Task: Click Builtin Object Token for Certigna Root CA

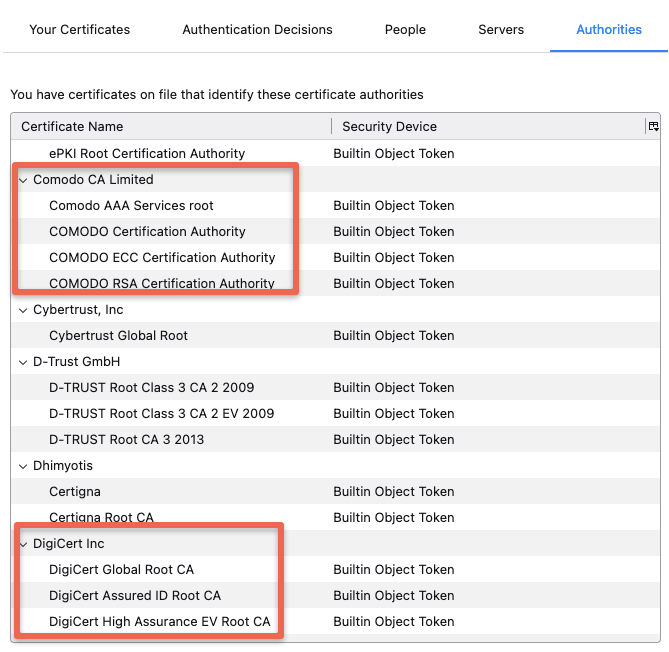Action: (393, 518)
